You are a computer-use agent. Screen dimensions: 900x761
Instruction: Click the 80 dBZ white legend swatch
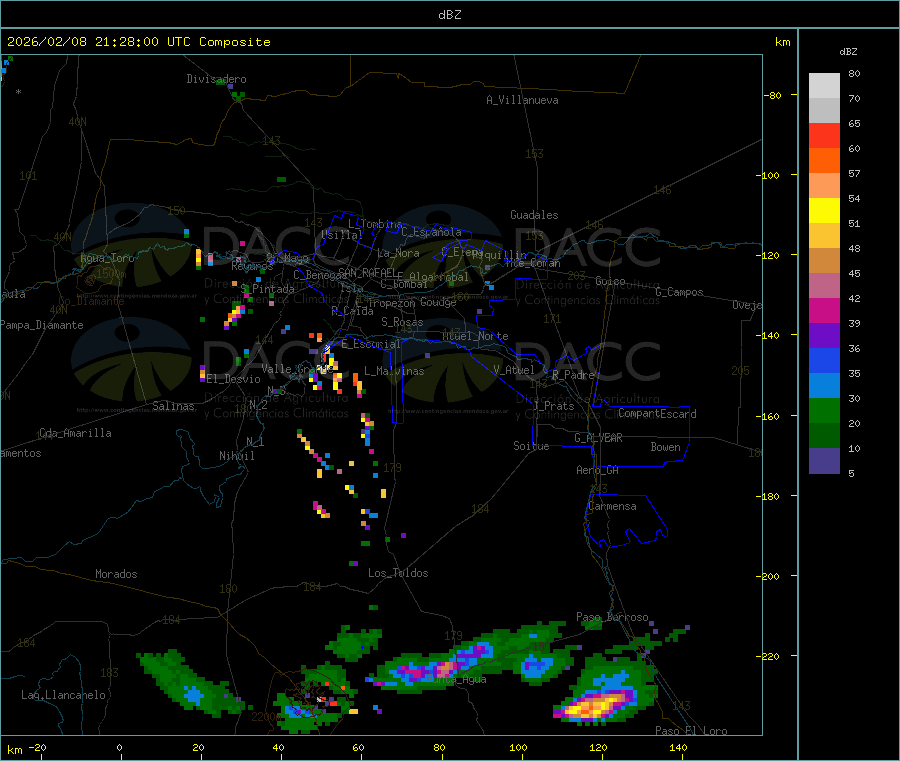point(824,86)
